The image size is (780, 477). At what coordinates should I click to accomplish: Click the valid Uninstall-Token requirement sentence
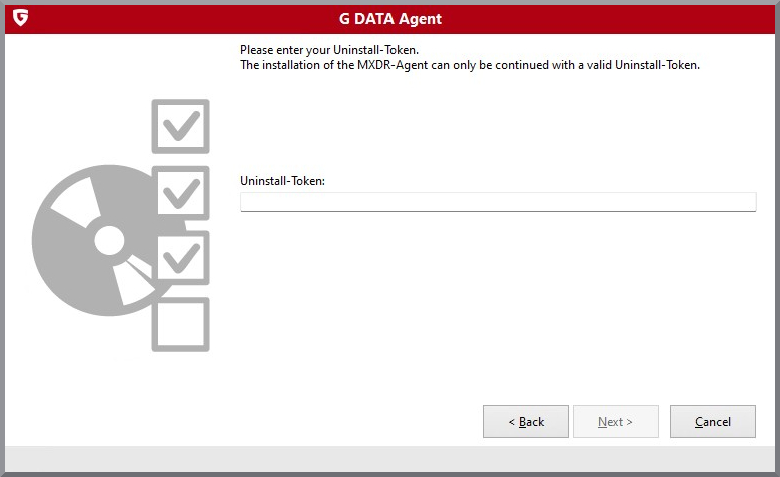tap(469, 65)
